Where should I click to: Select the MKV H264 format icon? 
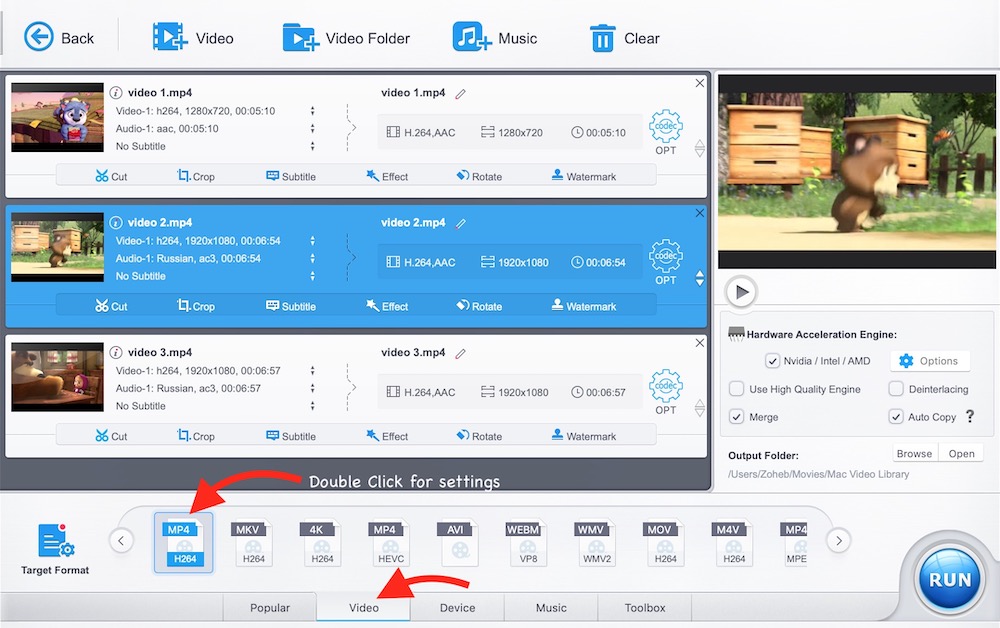pyautogui.click(x=252, y=543)
